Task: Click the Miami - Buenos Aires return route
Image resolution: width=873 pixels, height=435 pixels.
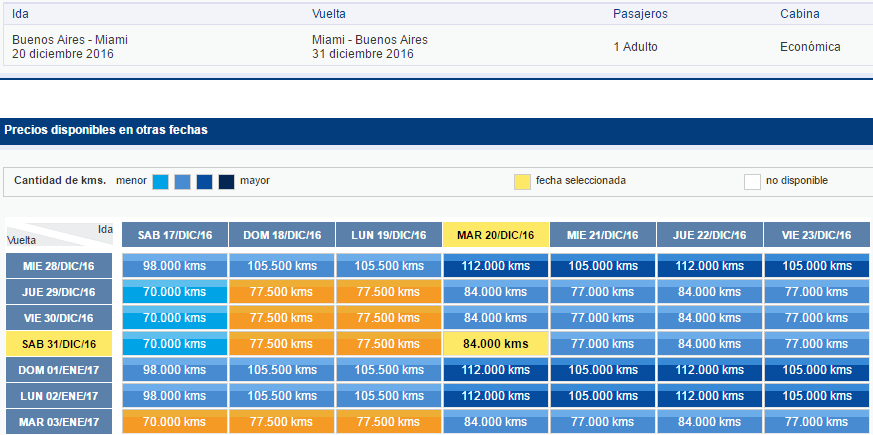Action: tap(370, 40)
